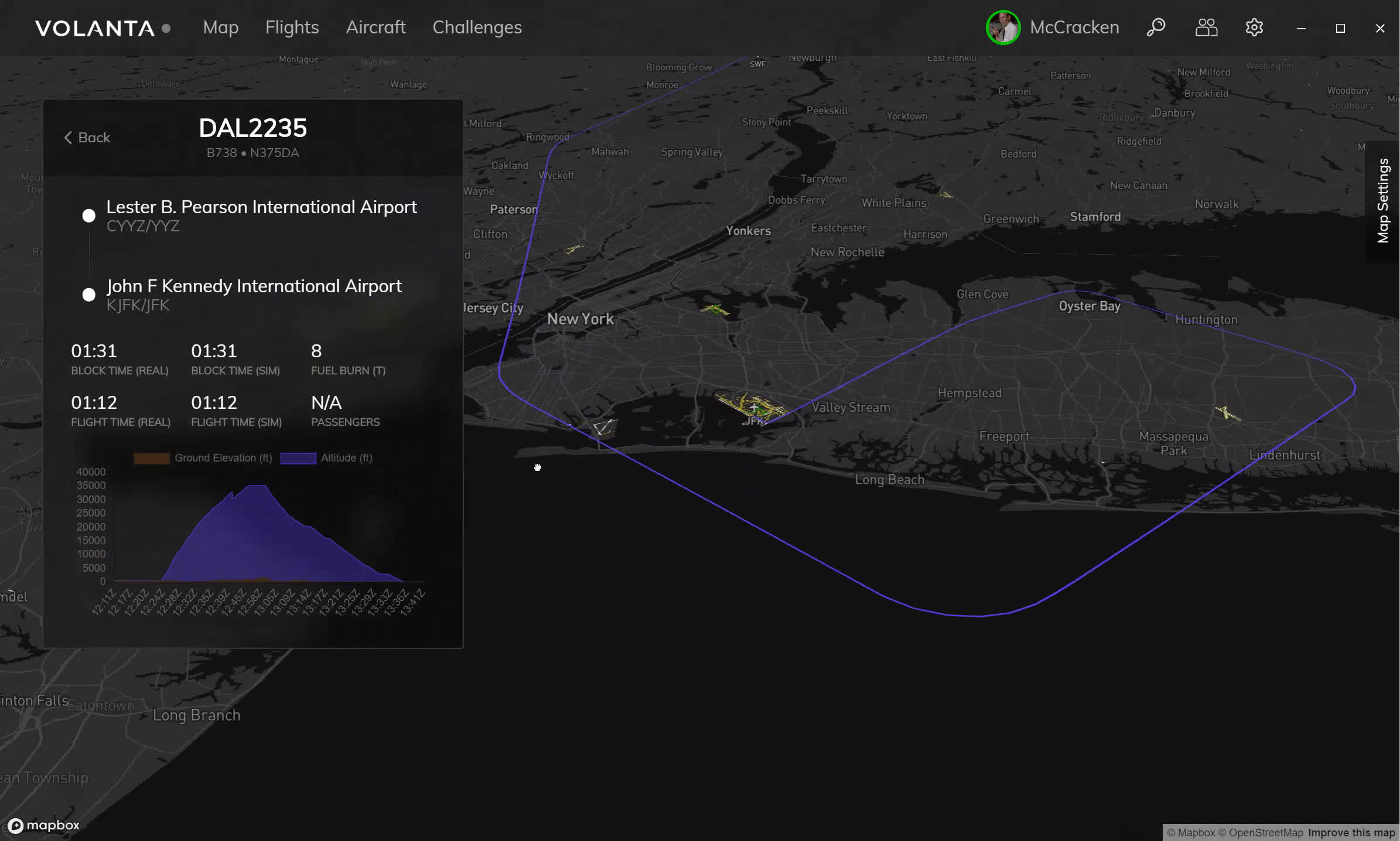
Task: Click the Back chevron arrow
Action: click(68, 138)
